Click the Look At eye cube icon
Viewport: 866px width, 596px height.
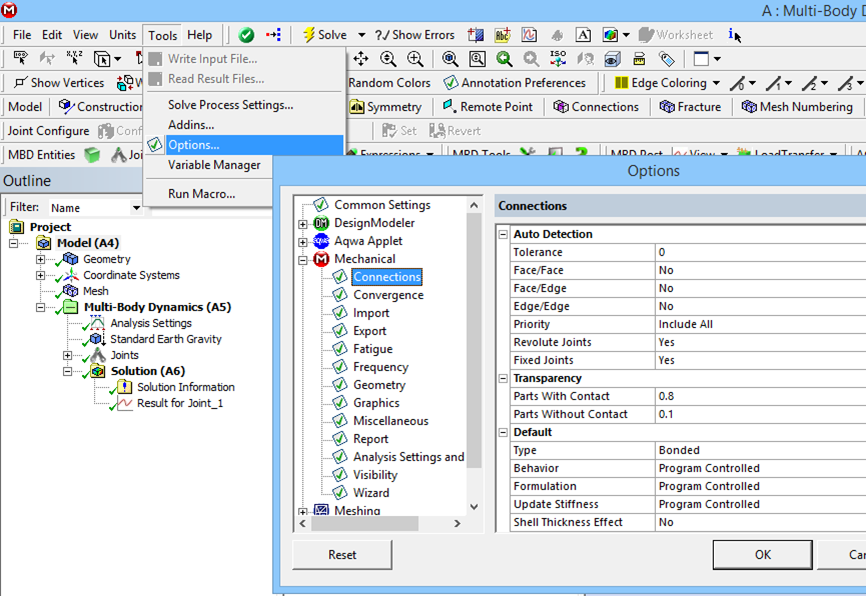[612, 59]
